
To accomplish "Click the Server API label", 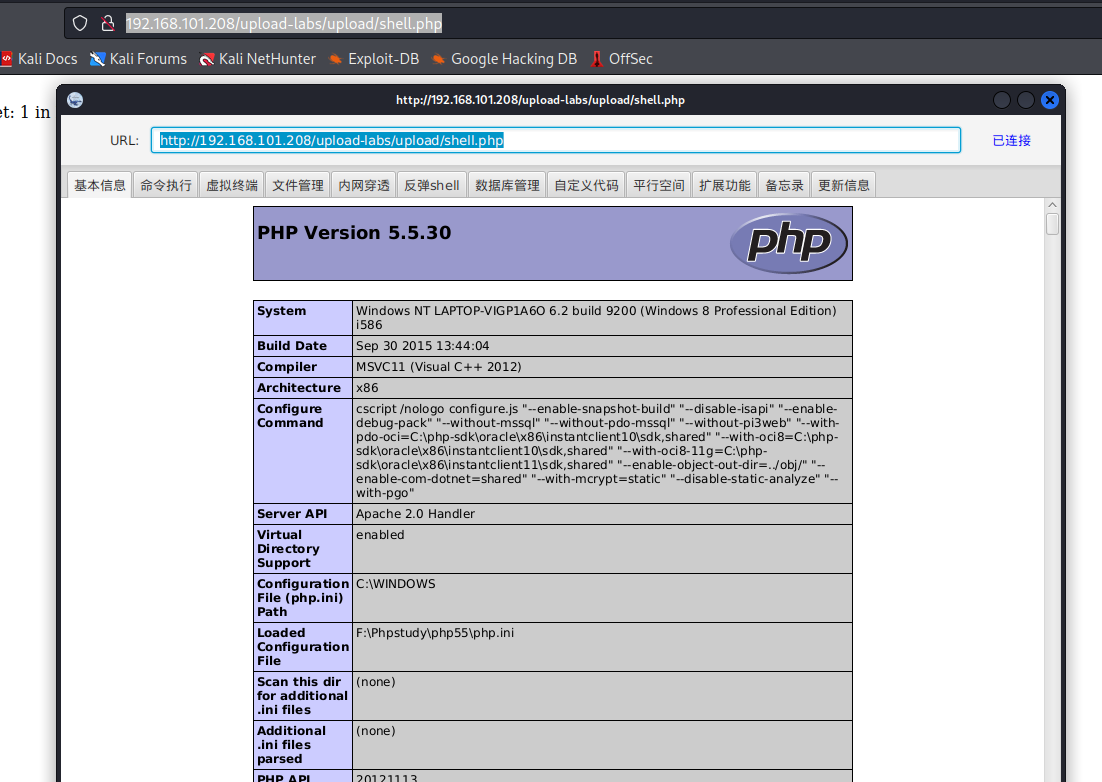I will [x=292, y=514].
